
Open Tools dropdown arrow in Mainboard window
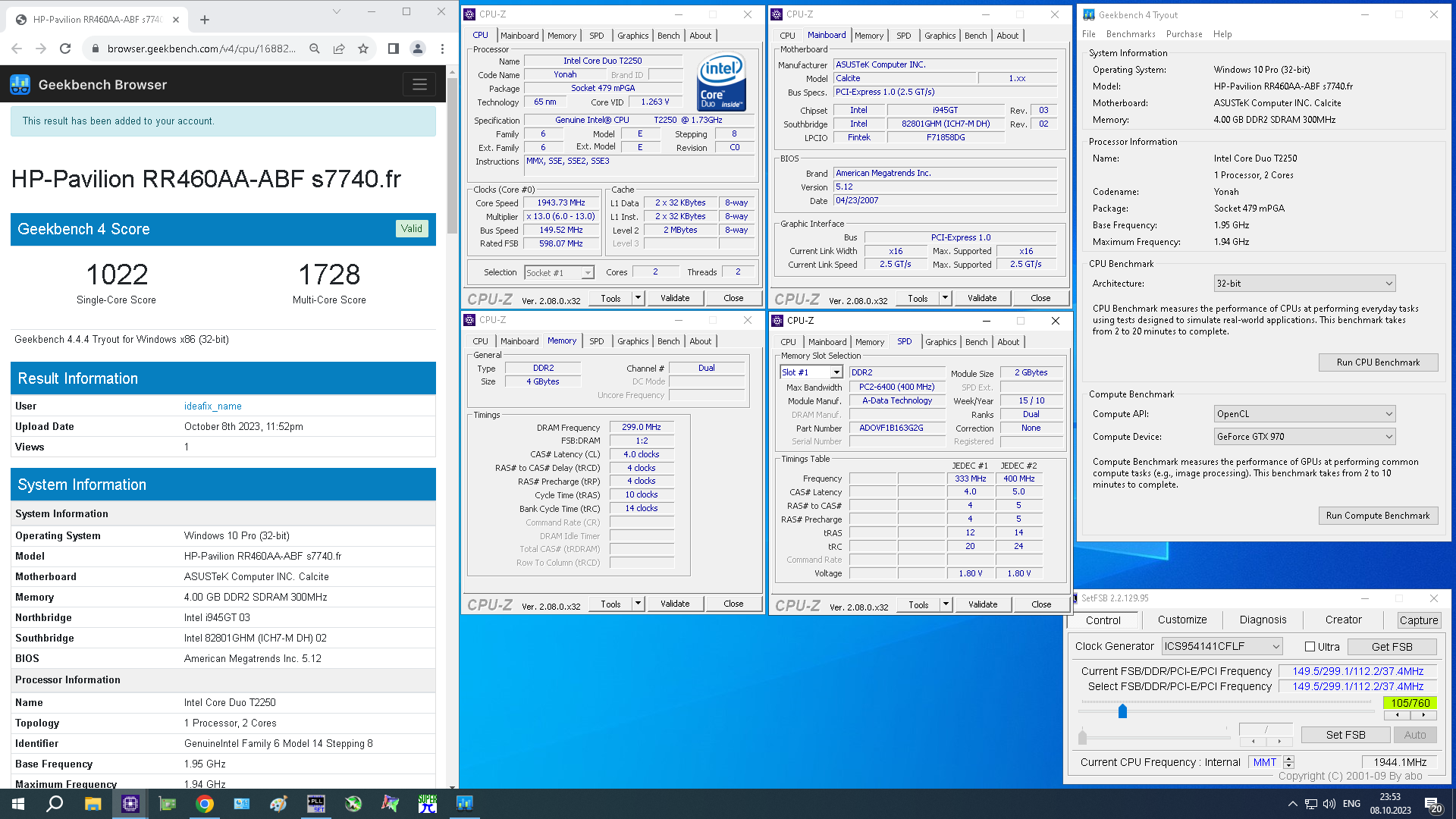[945, 298]
